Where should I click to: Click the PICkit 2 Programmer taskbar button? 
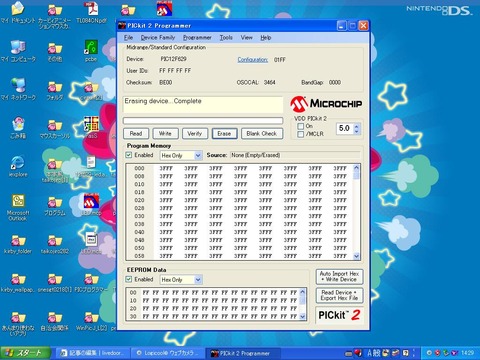click(242, 353)
